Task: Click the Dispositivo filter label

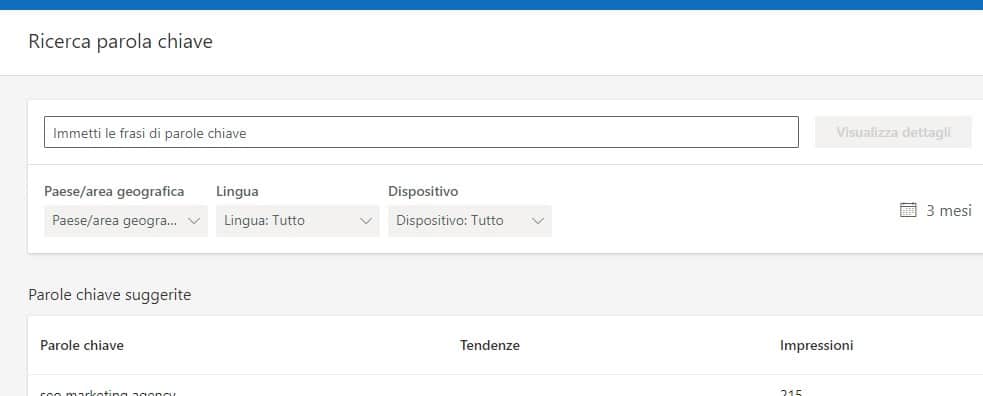Action: [423, 191]
